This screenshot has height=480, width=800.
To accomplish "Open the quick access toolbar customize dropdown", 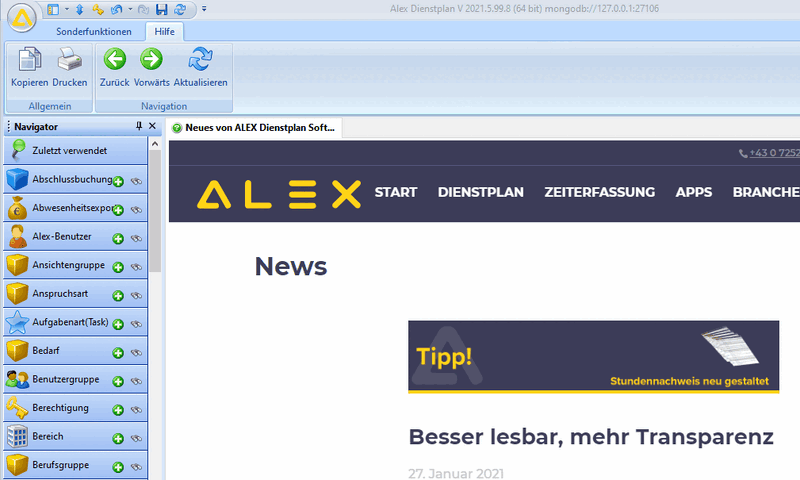I will tap(204, 9).
